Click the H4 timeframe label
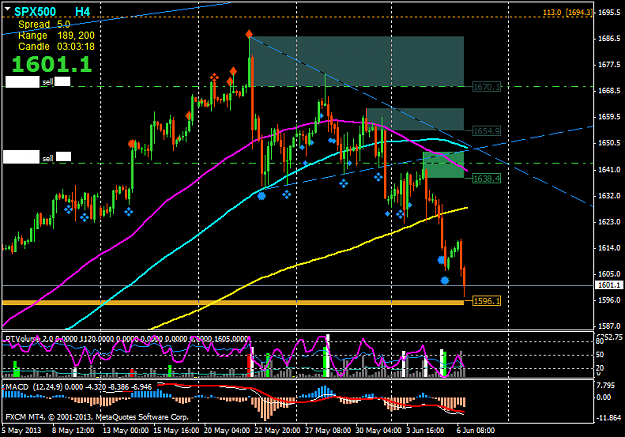This screenshot has width=625, height=437. [x=83, y=12]
